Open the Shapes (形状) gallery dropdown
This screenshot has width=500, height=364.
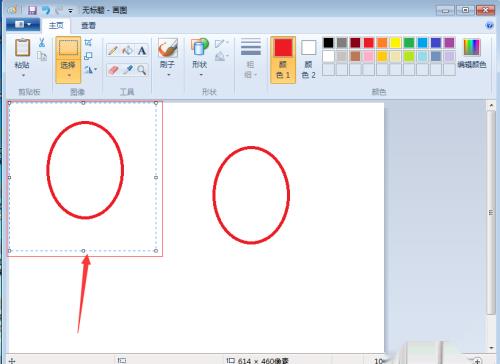point(201,75)
